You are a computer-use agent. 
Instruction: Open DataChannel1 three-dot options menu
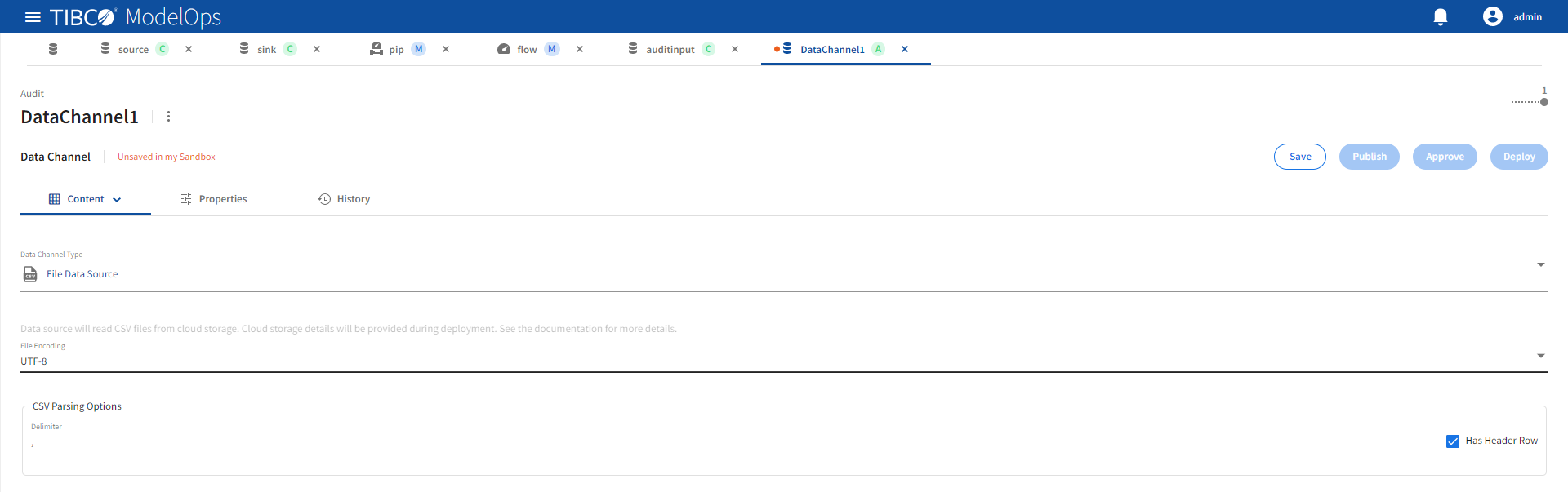(169, 117)
